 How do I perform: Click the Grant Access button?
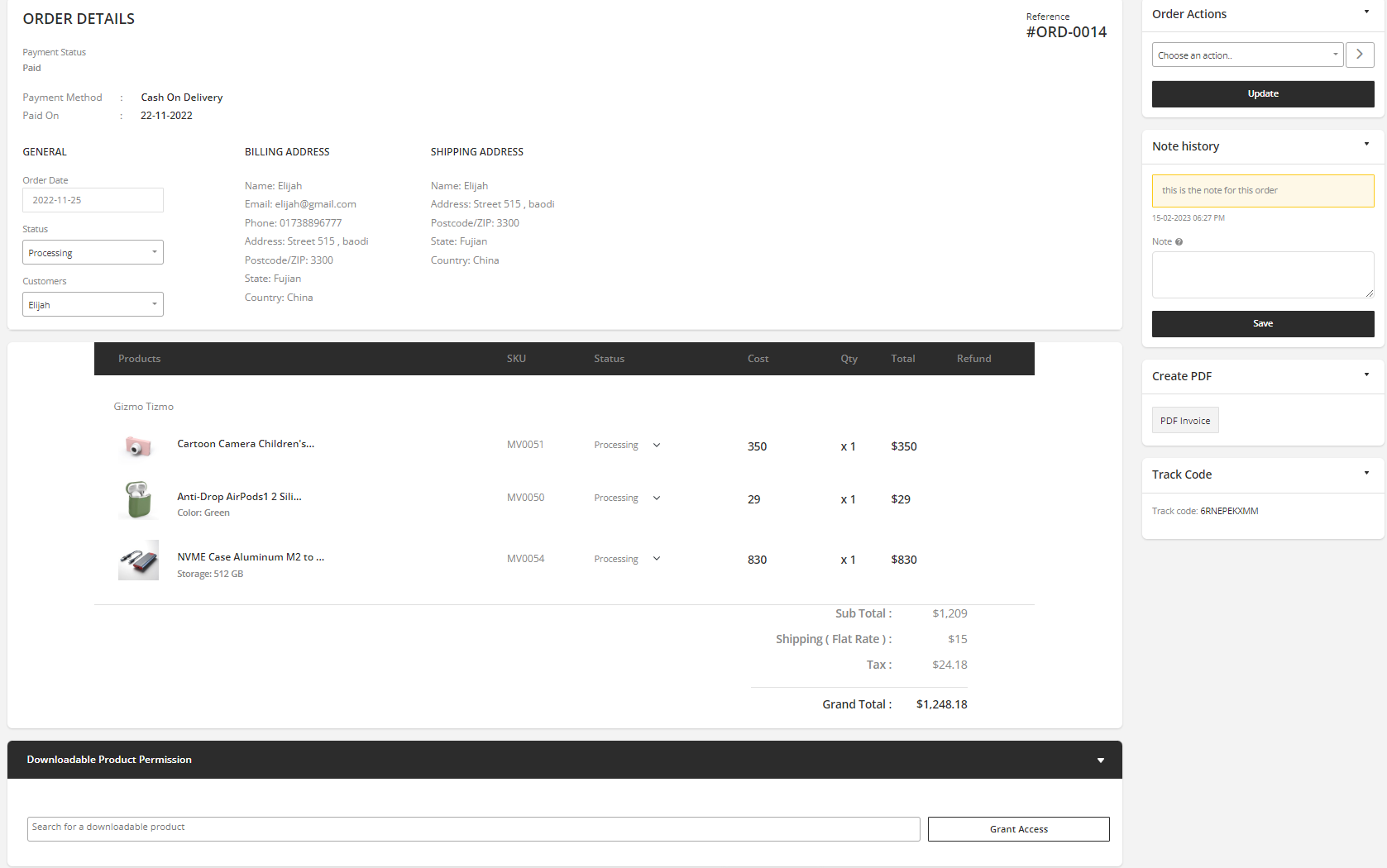click(x=1018, y=829)
